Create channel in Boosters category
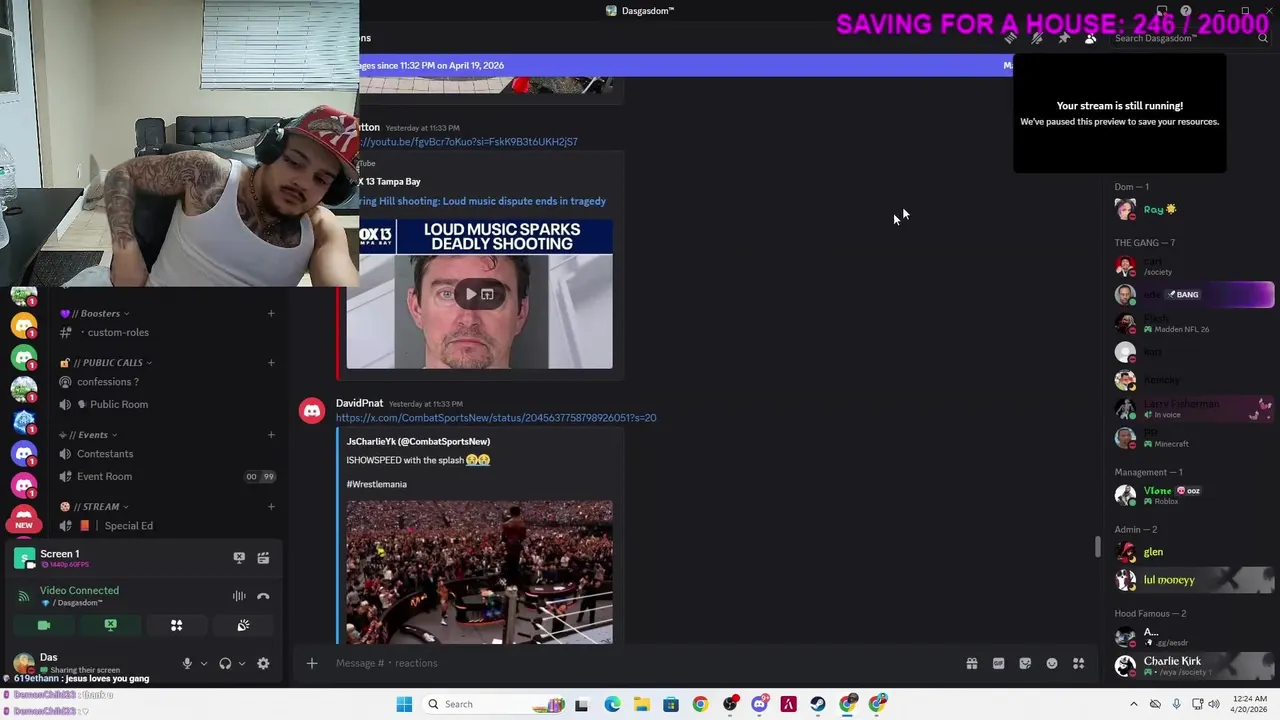This screenshot has height=720, width=1280. (x=271, y=313)
